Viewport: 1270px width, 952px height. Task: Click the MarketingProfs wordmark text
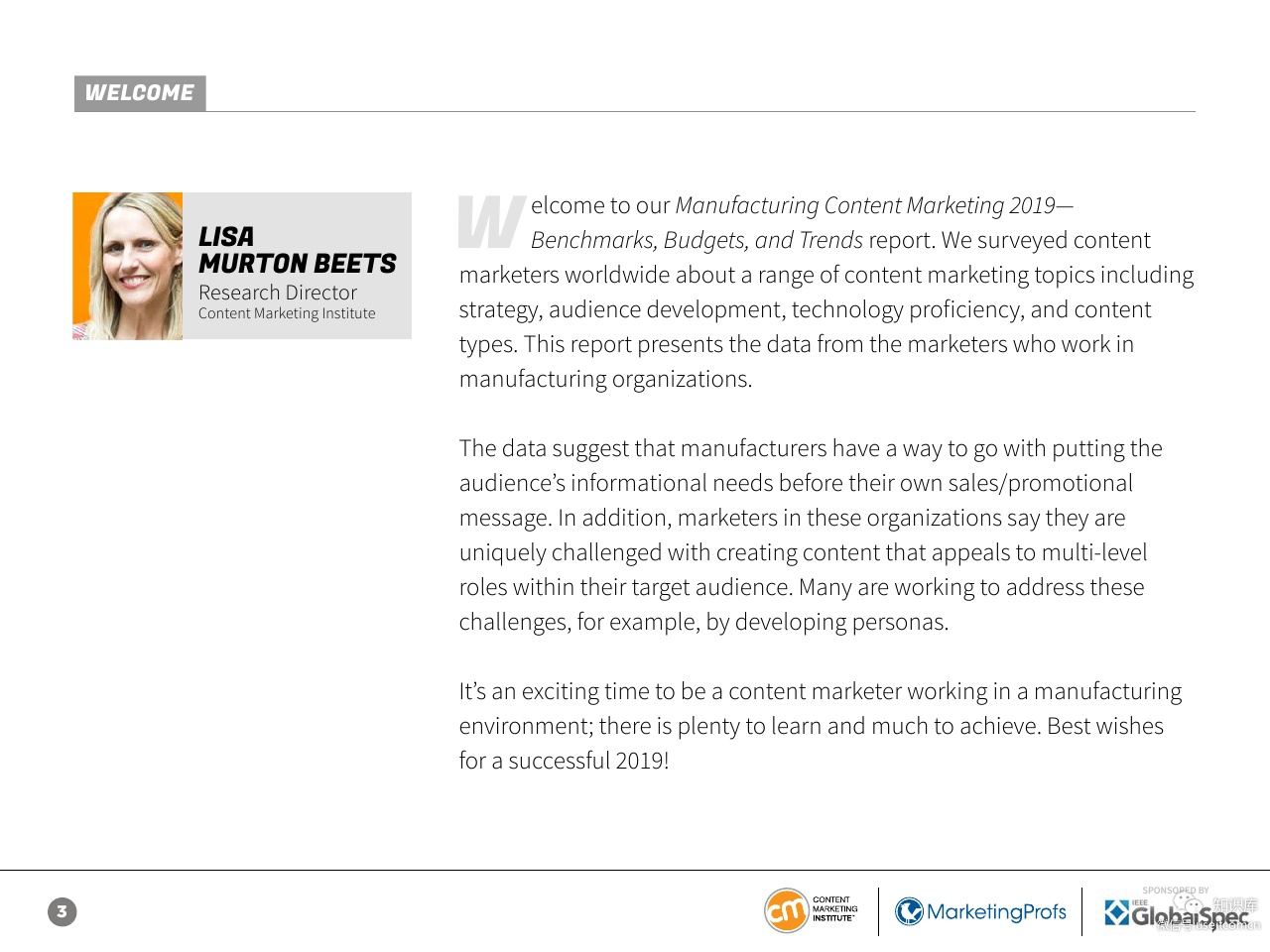(996, 912)
